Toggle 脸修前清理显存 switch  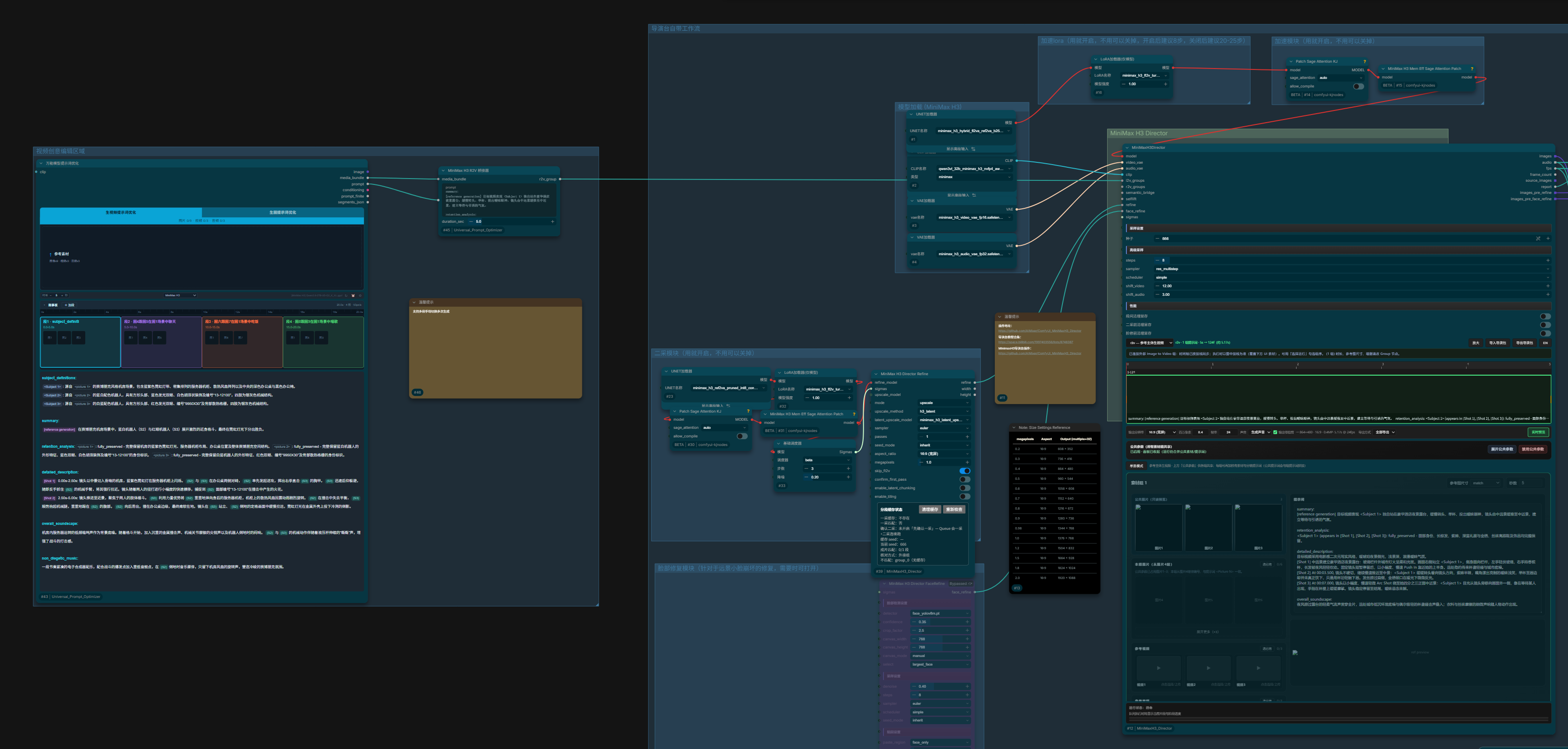click(x=1545, y=333)
